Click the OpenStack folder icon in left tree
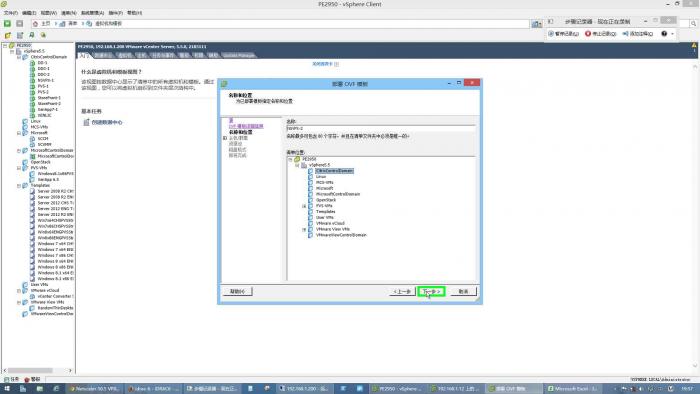The image size is (700, 394). 25,162
